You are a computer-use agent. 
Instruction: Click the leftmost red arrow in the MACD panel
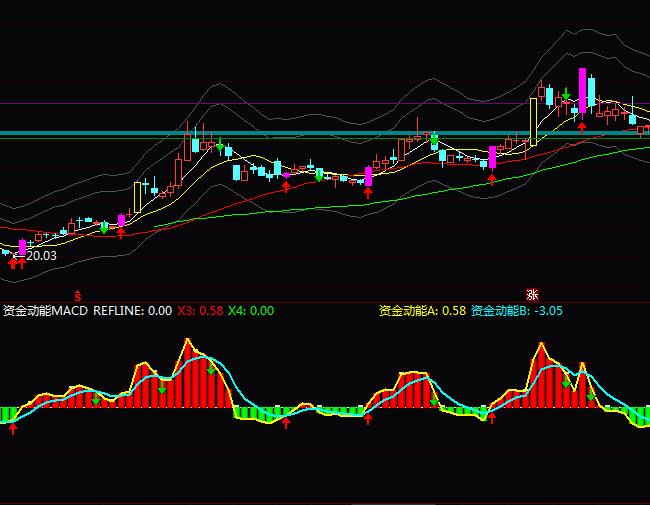pyautogui.click(x=13, y=428)
